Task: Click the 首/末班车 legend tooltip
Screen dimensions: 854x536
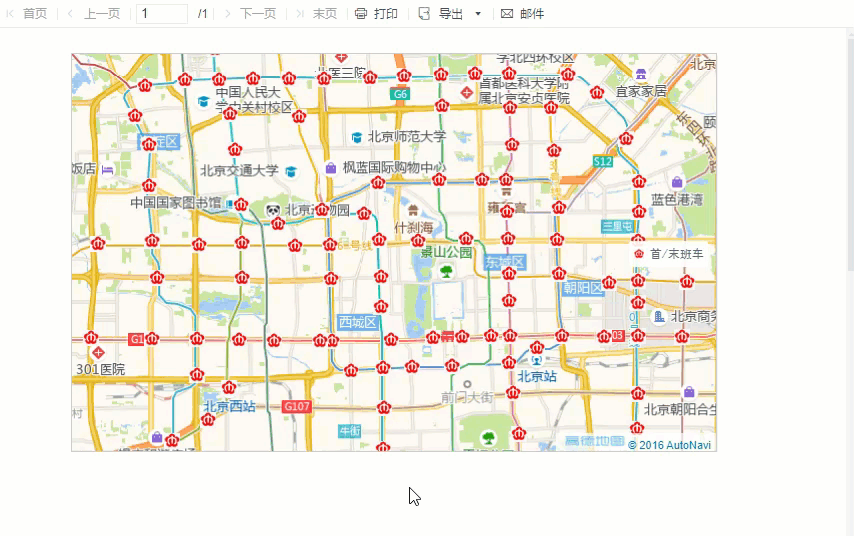Action: point(670,254)
